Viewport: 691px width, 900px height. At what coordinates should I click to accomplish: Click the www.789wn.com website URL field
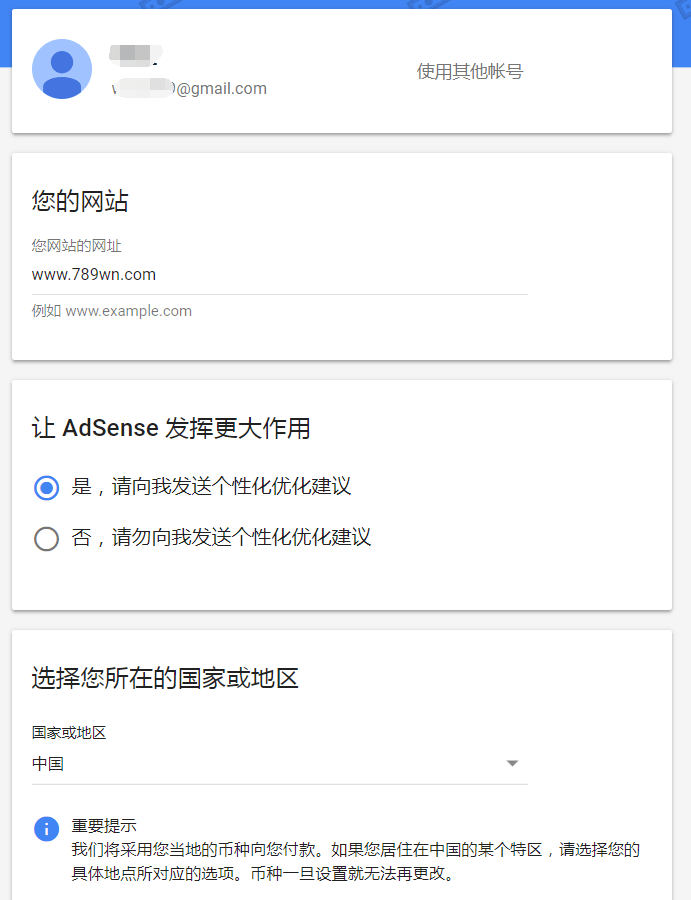tap(279, 274)
